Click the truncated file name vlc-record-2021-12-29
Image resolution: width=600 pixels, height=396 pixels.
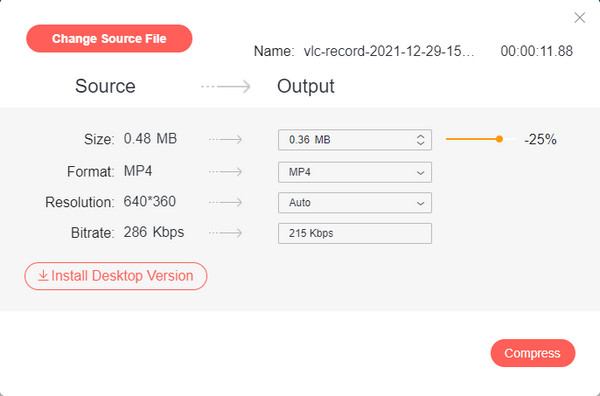[389, 51]
